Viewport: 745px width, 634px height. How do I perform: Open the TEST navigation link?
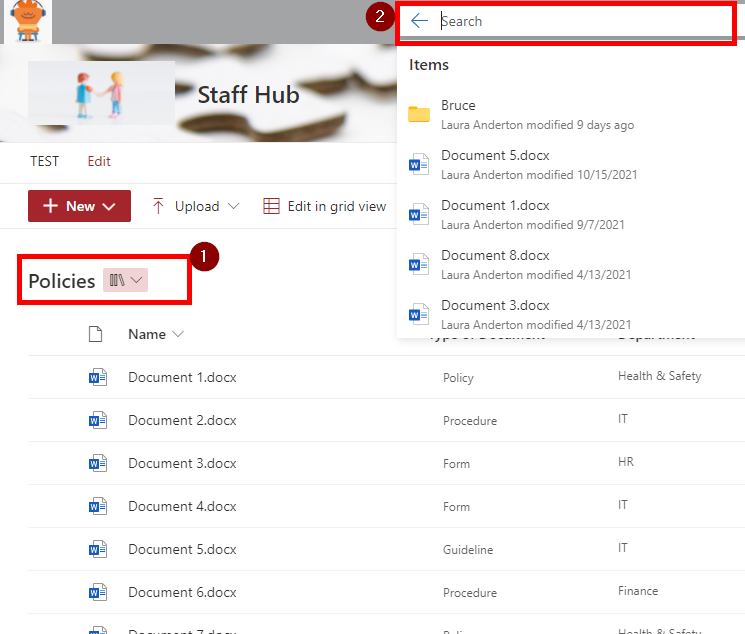click(x=45, y=161)
